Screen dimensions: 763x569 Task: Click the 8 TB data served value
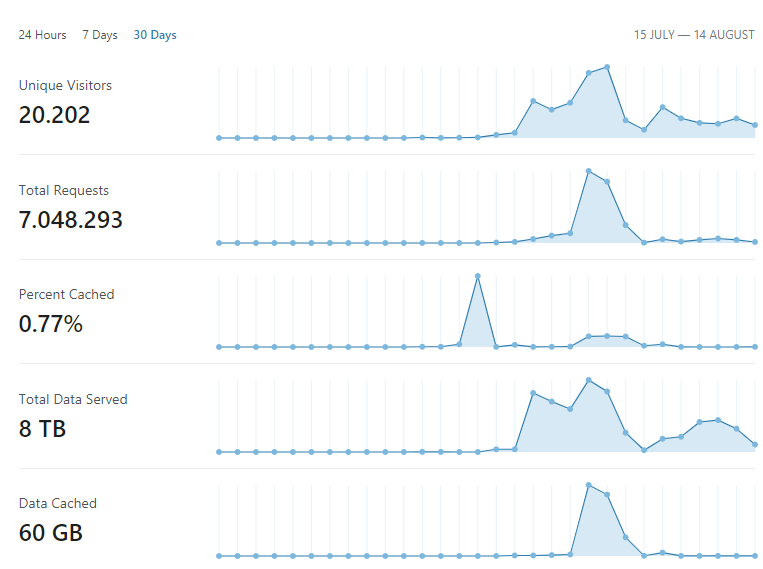coord(42,429)
